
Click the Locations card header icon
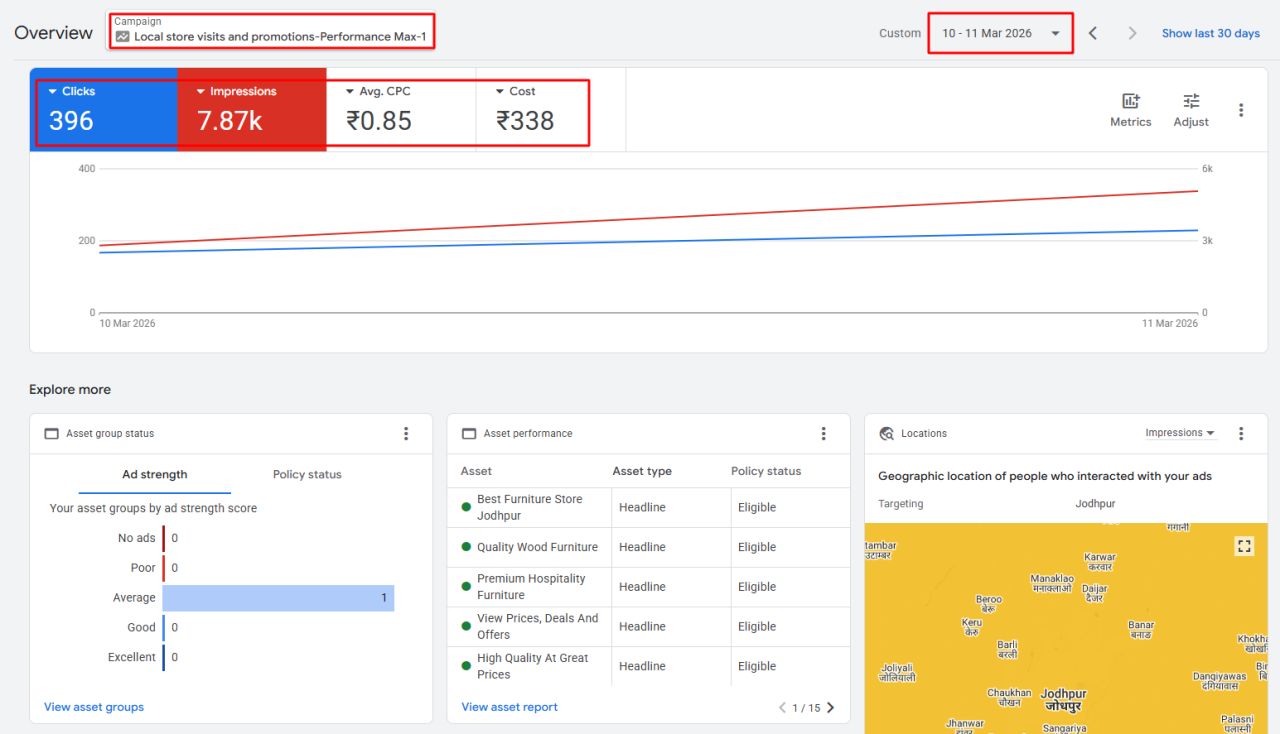click(x=886, y=434)
